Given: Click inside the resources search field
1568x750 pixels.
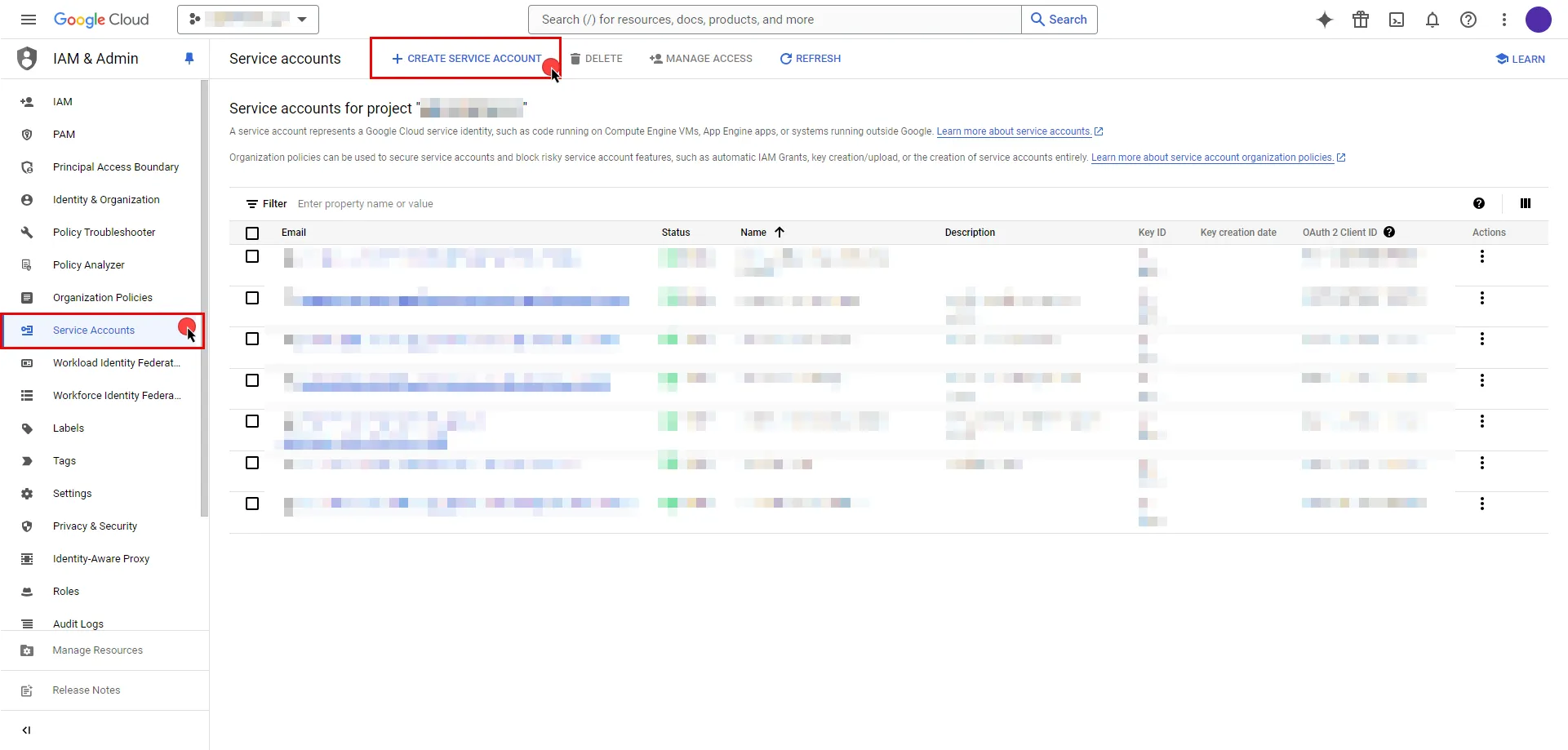Looking at the screenshot, I should (x=773, y=20).
